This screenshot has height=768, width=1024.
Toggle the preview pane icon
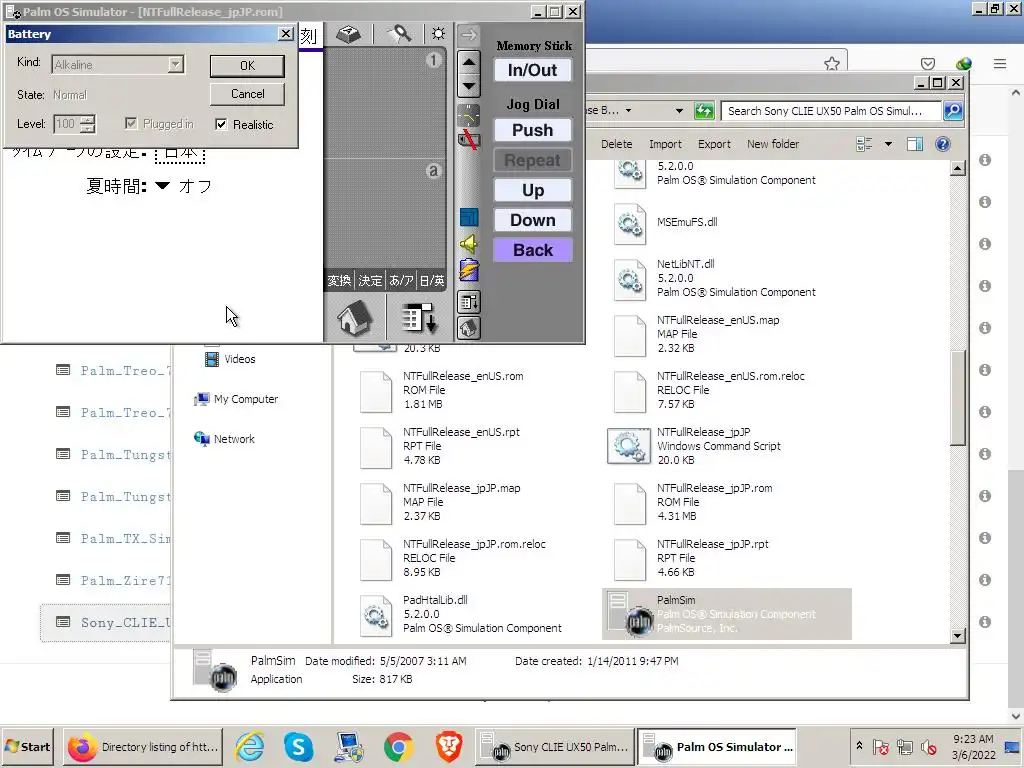[915, 144]
